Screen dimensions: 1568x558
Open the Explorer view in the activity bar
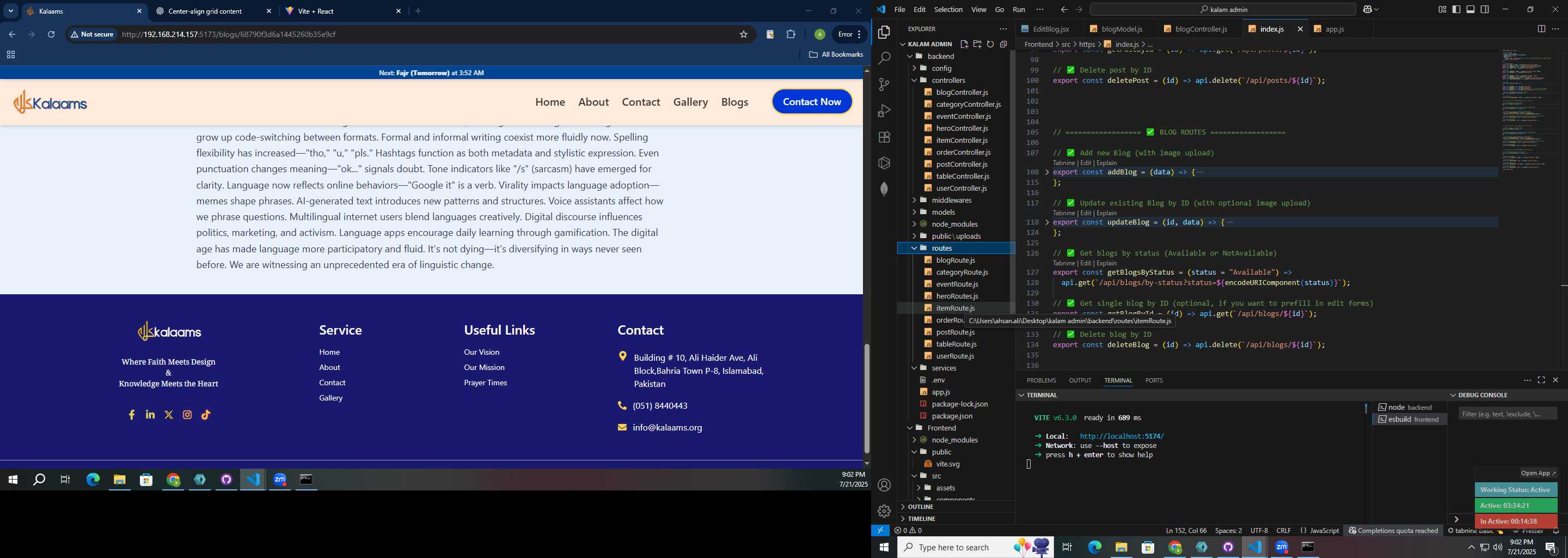(884, 32)
